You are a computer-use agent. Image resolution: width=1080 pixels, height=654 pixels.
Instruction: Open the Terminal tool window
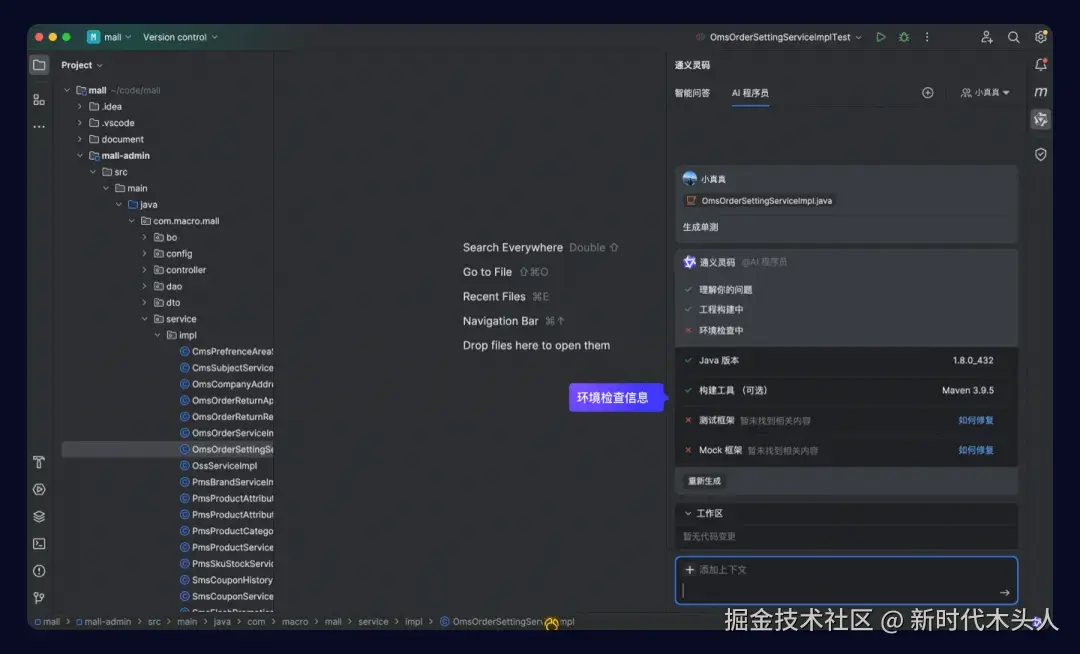pyautogui.click(x=39, y=544)
